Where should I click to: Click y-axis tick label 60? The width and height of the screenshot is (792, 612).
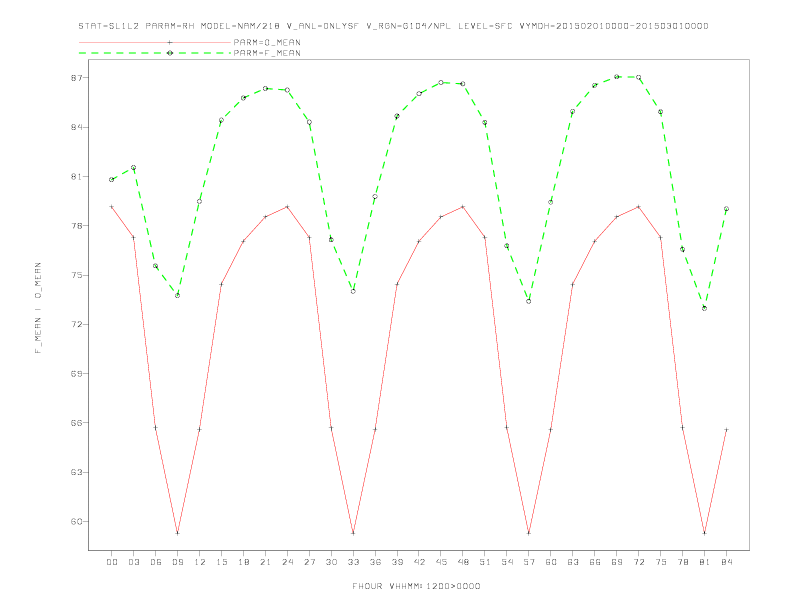click(77, 522)
